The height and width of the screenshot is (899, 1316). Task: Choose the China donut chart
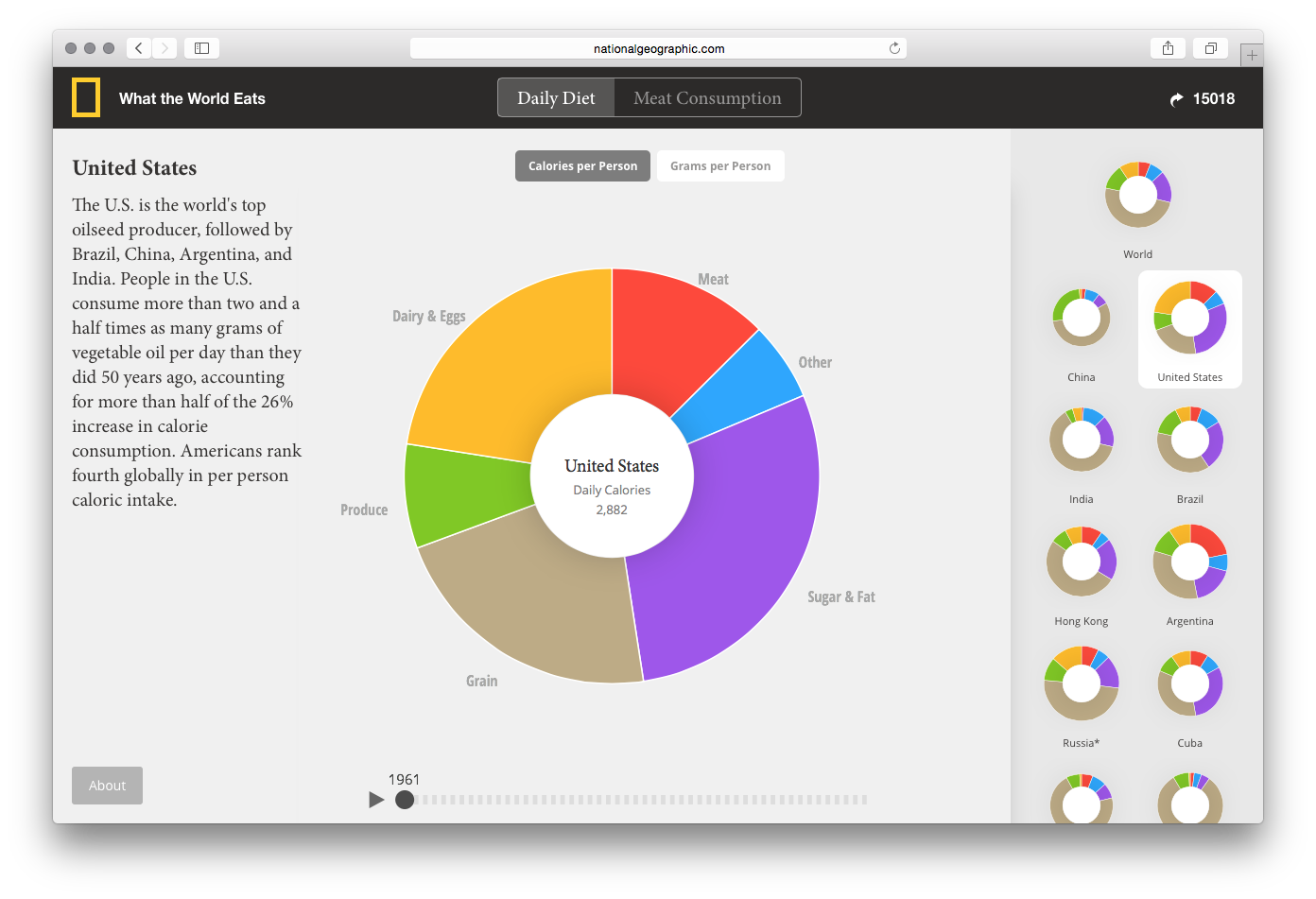[x=1081, y=319]
